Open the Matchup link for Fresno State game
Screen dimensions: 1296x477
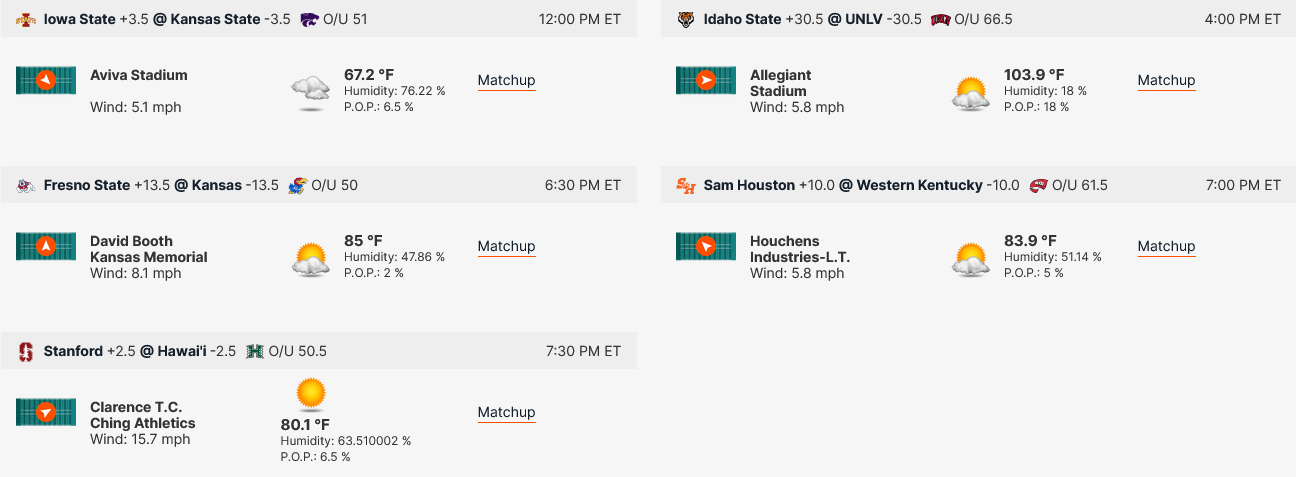(x=506, y=246)
